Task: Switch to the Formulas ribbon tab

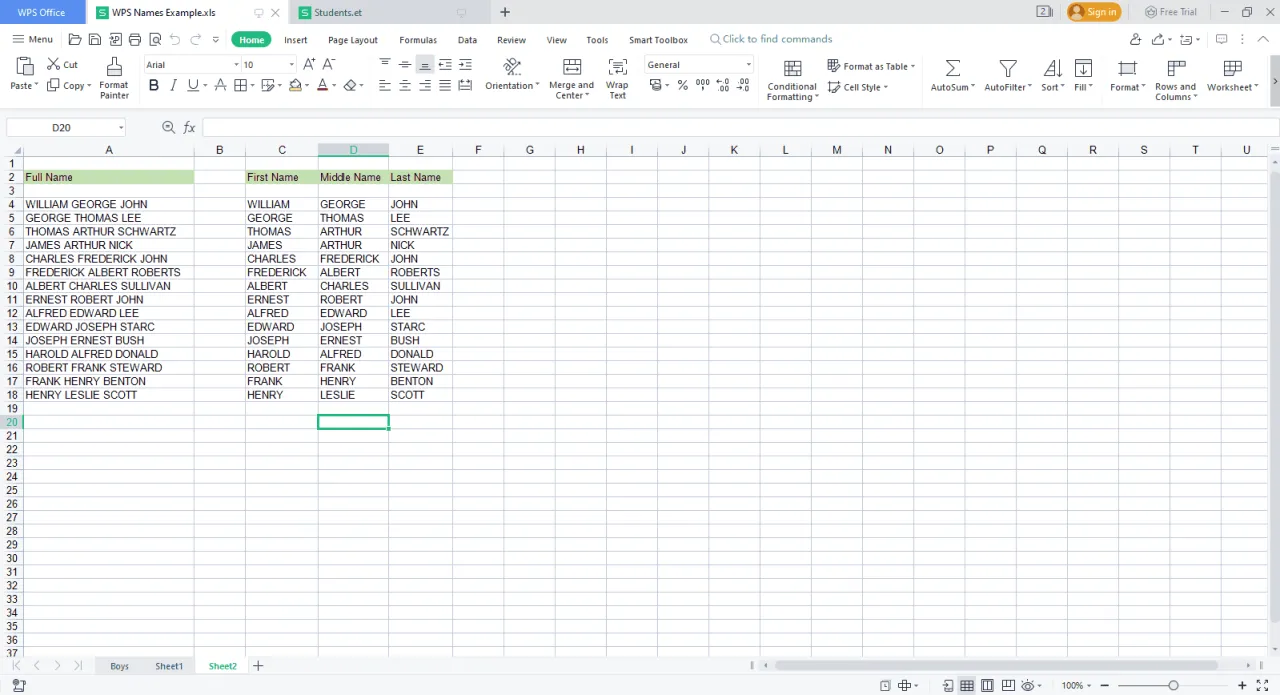Action: click(417, 39)
